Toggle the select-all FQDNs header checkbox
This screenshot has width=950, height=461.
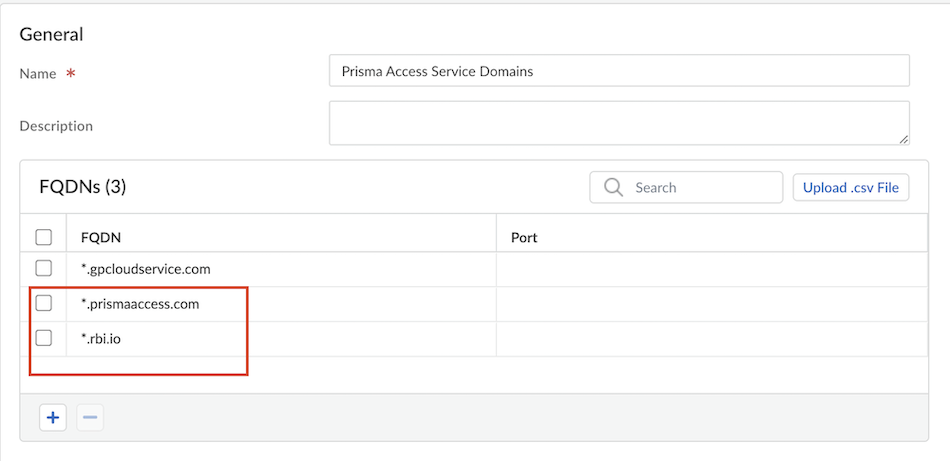click(44, 237)
